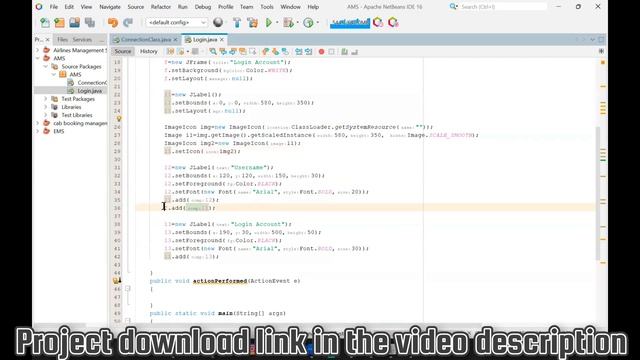Viewport: 640px width, 360px height.
Task: Switch to the Files panel tab
Action: [62, 40]
